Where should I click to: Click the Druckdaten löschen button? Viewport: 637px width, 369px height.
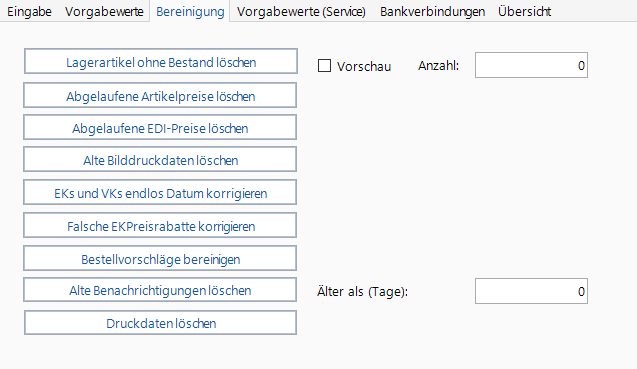160,323
